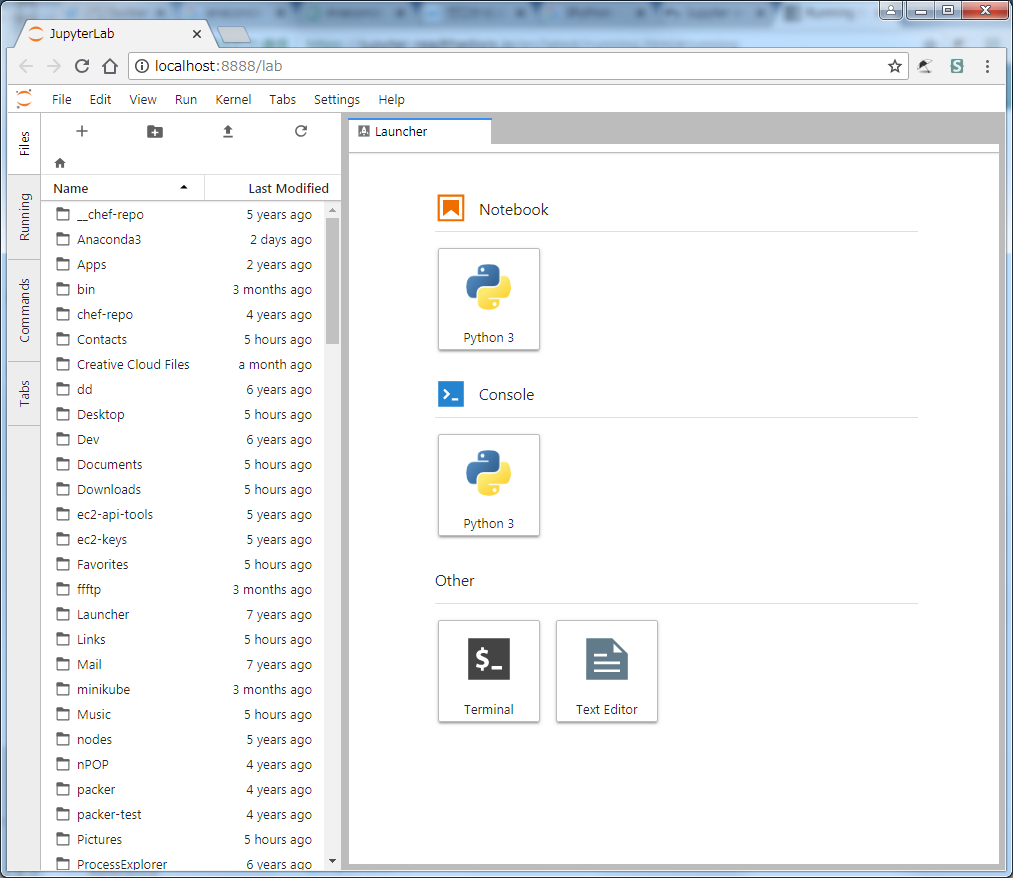Click the file browser scrollbar thumb
The width and height of the screenshot is (1013, 878).
pyautogui.click(x=333, y=281)
